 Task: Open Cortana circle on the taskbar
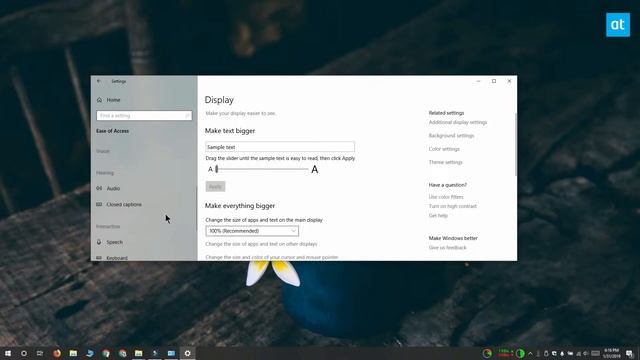click(24, 353)
